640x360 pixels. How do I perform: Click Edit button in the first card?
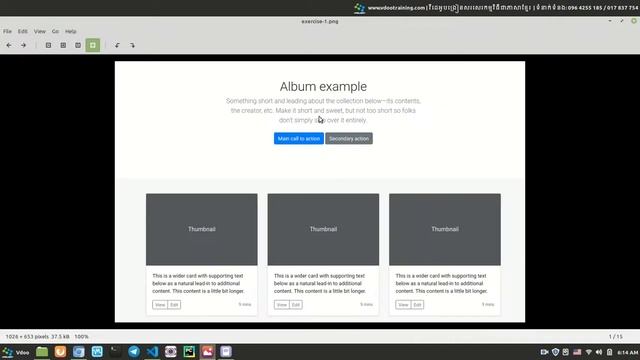[174, 305]
